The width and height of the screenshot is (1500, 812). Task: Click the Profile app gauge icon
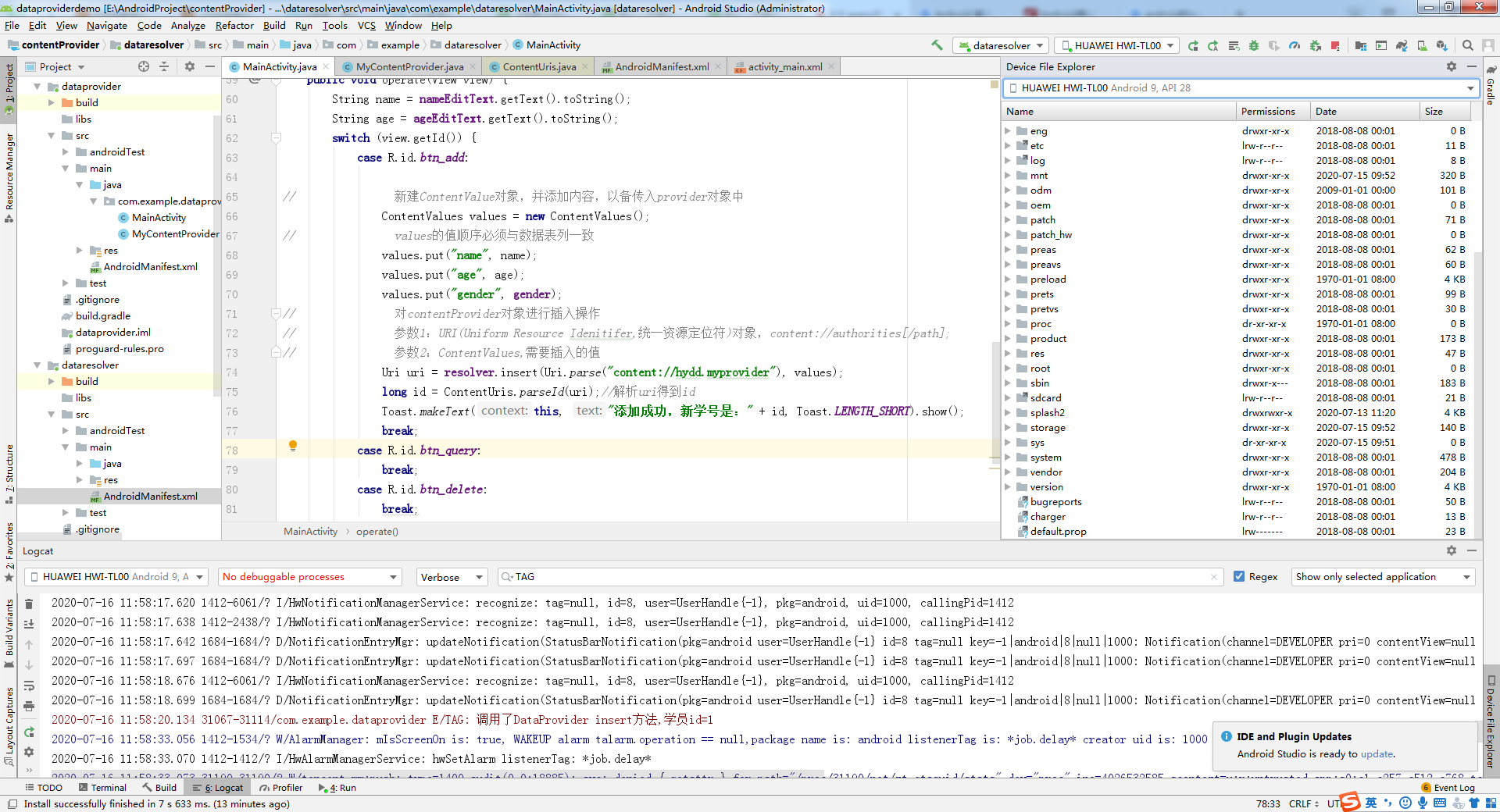(x=1295, y=45)
